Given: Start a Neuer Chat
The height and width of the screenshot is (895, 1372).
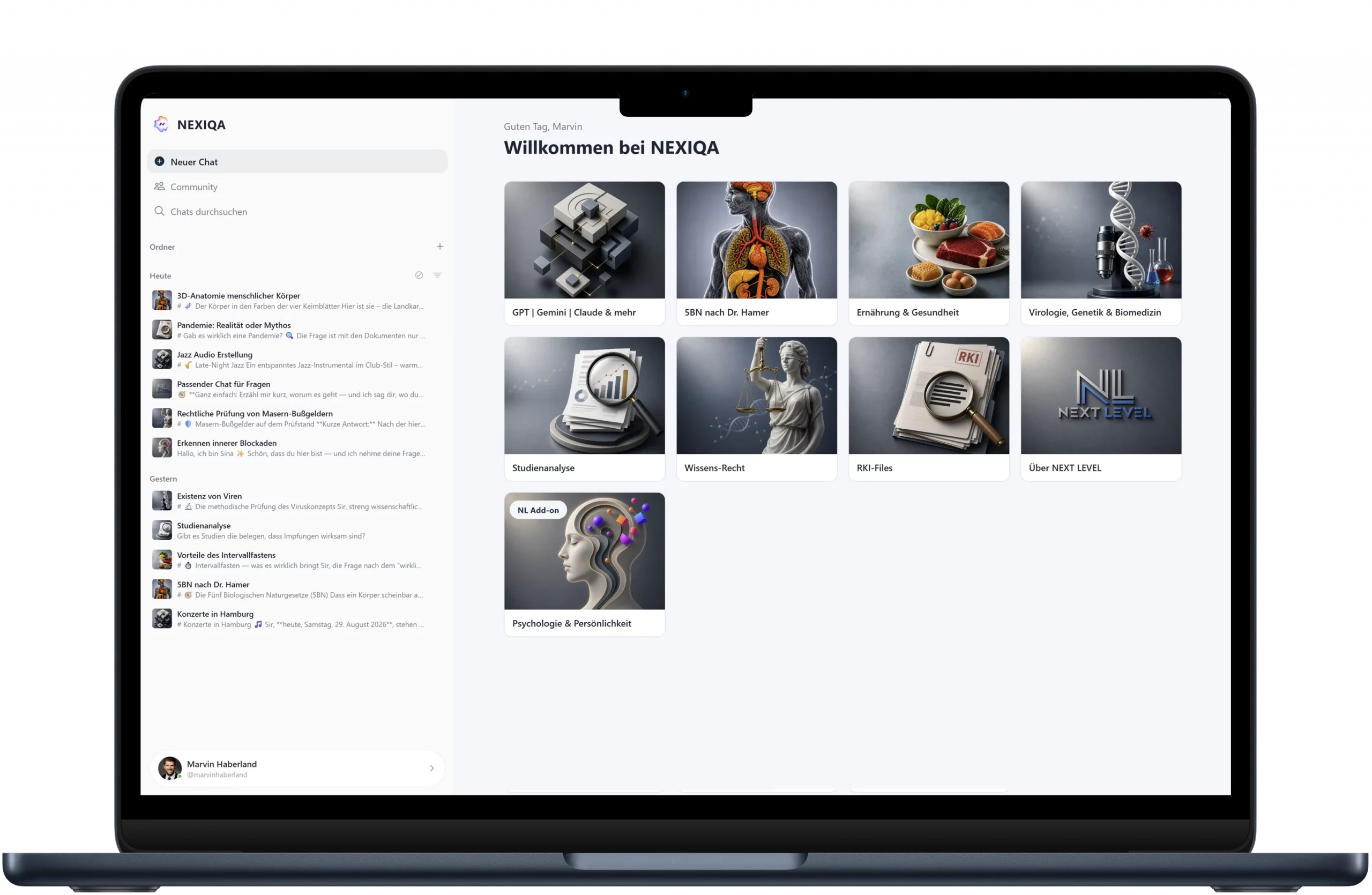Looking at the screenshot, I should tap(297, 161).
